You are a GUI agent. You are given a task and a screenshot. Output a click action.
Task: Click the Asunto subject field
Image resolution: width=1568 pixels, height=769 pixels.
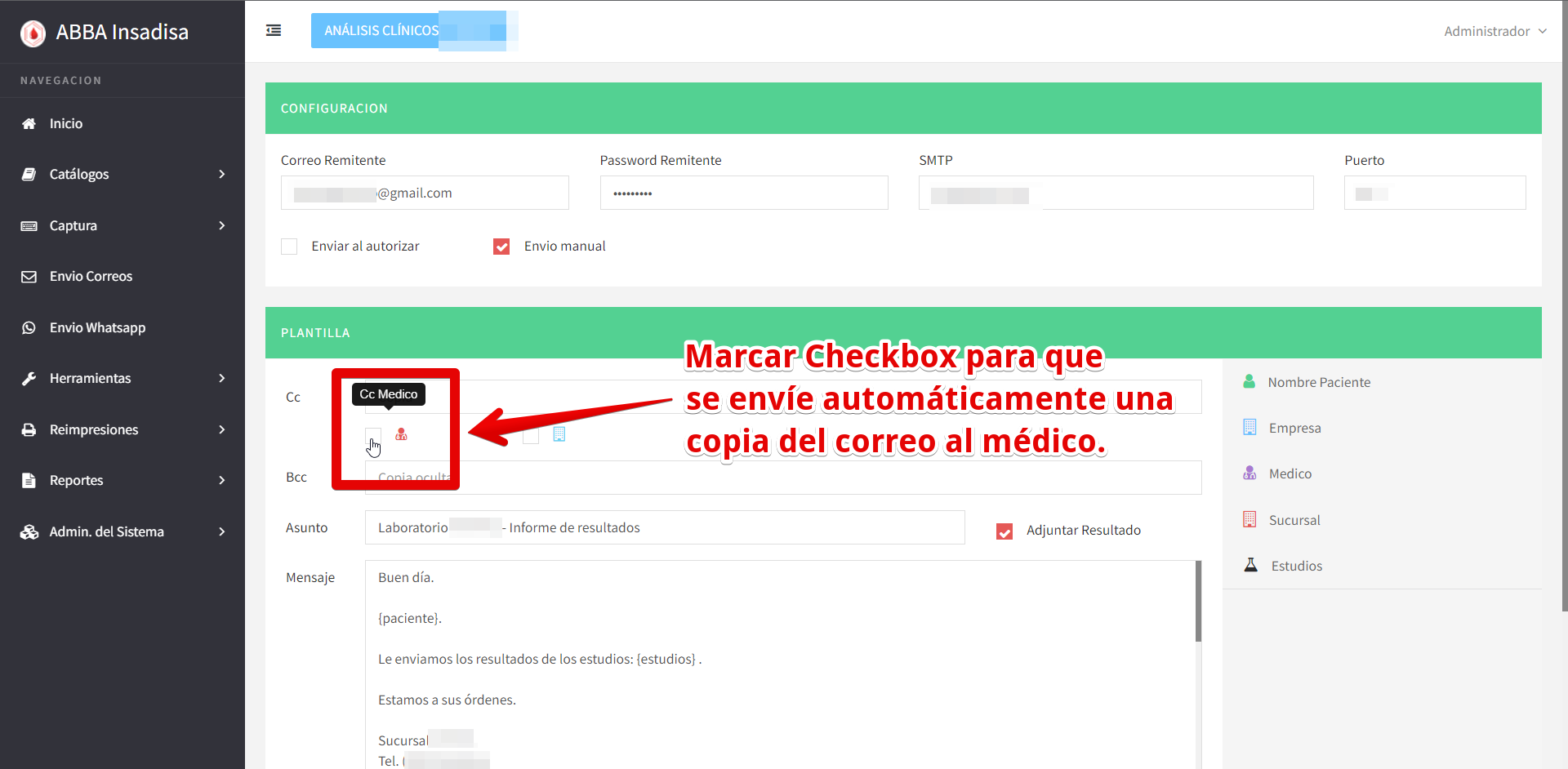(x=665, y=527)
